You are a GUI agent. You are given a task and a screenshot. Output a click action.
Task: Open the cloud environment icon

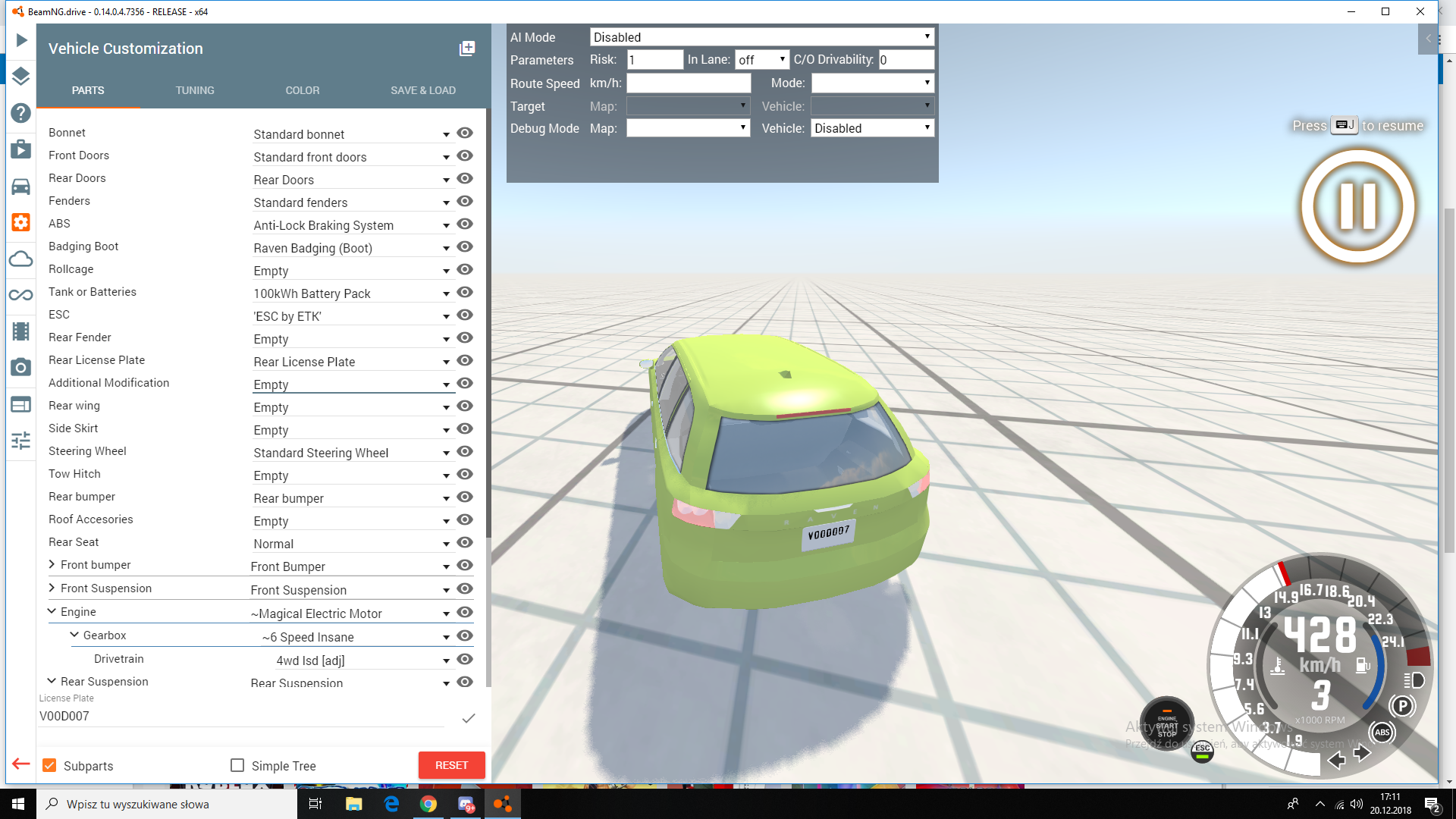pyautogui.click(x=21, y=259)
